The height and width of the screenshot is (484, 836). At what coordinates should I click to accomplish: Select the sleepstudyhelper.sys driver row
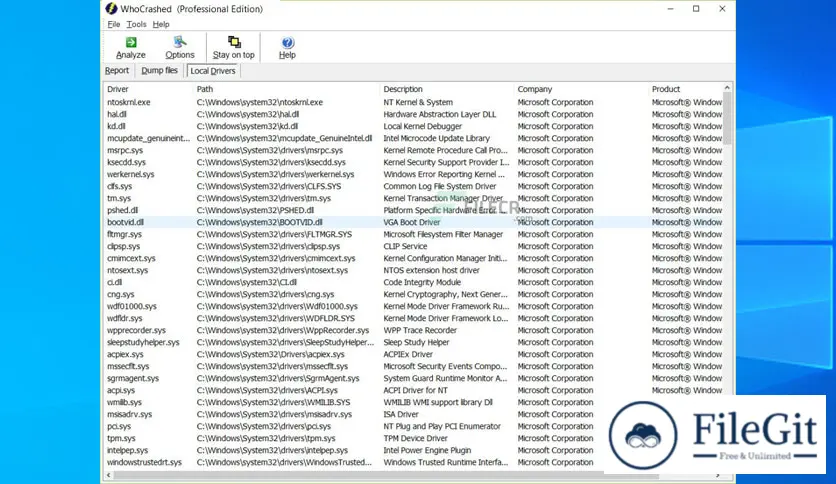tap(413, 342)
